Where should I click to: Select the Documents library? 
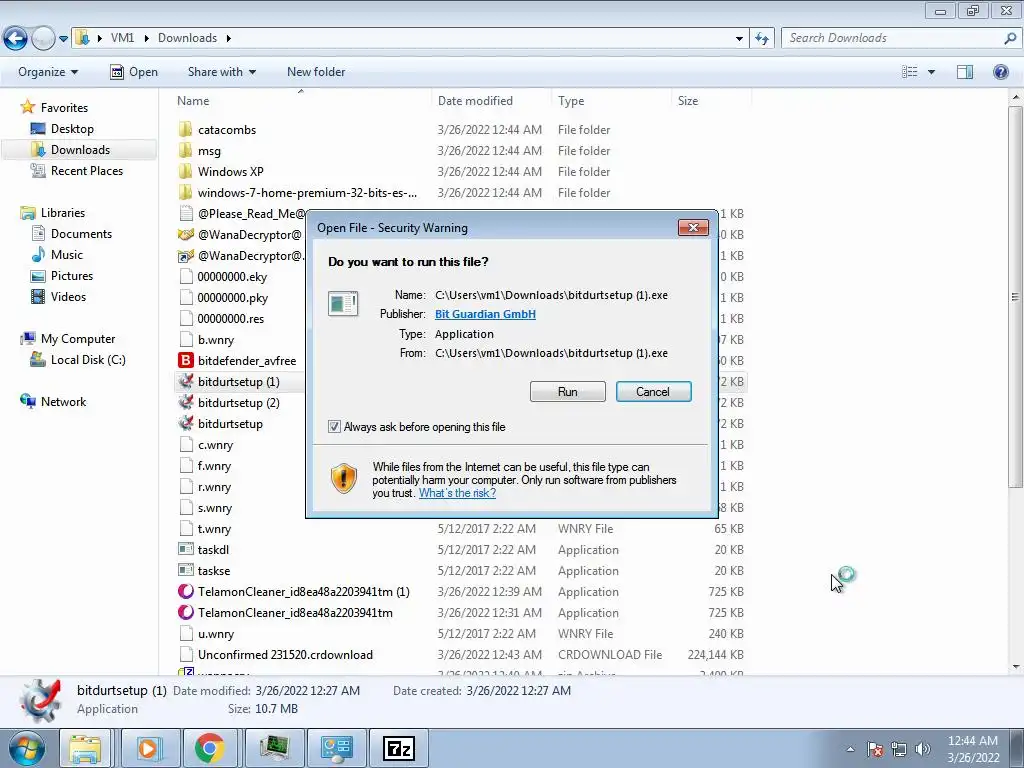tap(81, 234)
